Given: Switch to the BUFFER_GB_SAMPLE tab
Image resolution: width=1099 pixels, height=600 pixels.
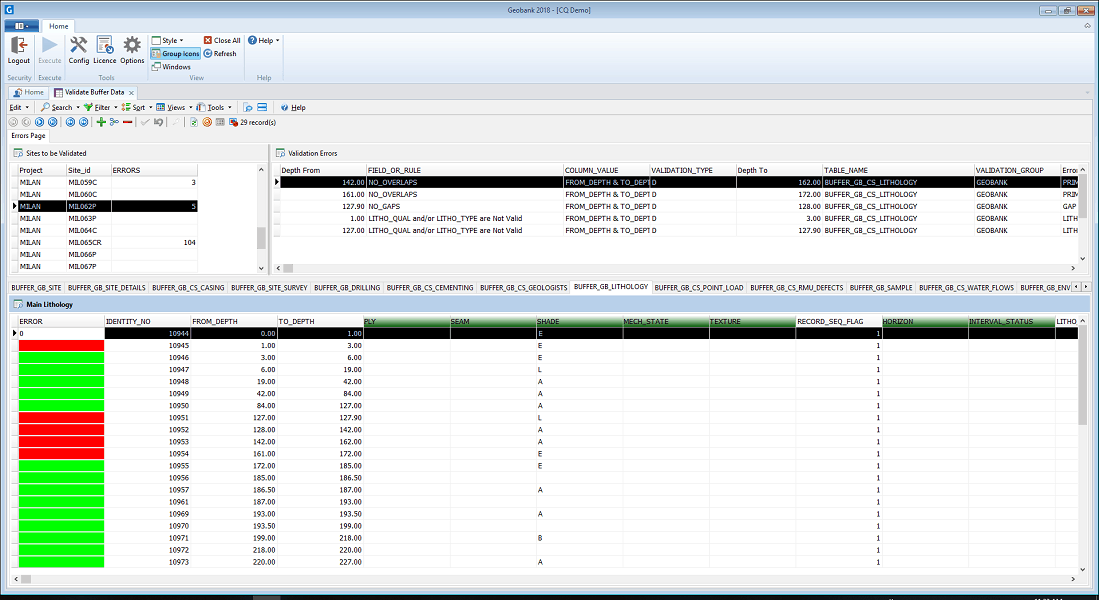Looking at the screenshot, I should 880,287.
